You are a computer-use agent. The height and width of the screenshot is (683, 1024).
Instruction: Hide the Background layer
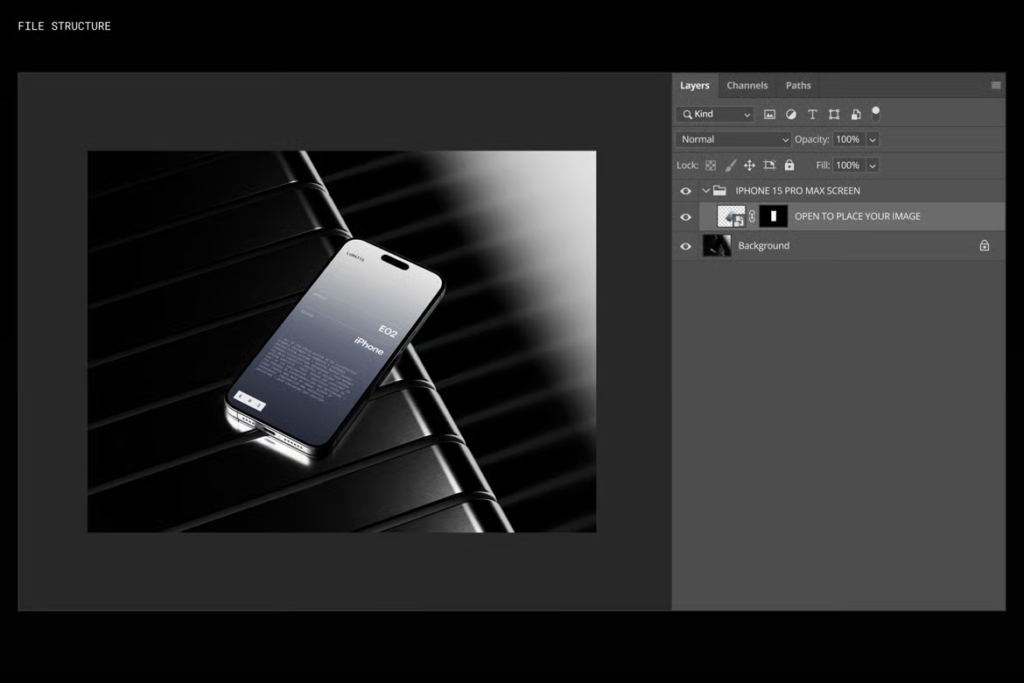pyautogui.click(x=686, y=246)
